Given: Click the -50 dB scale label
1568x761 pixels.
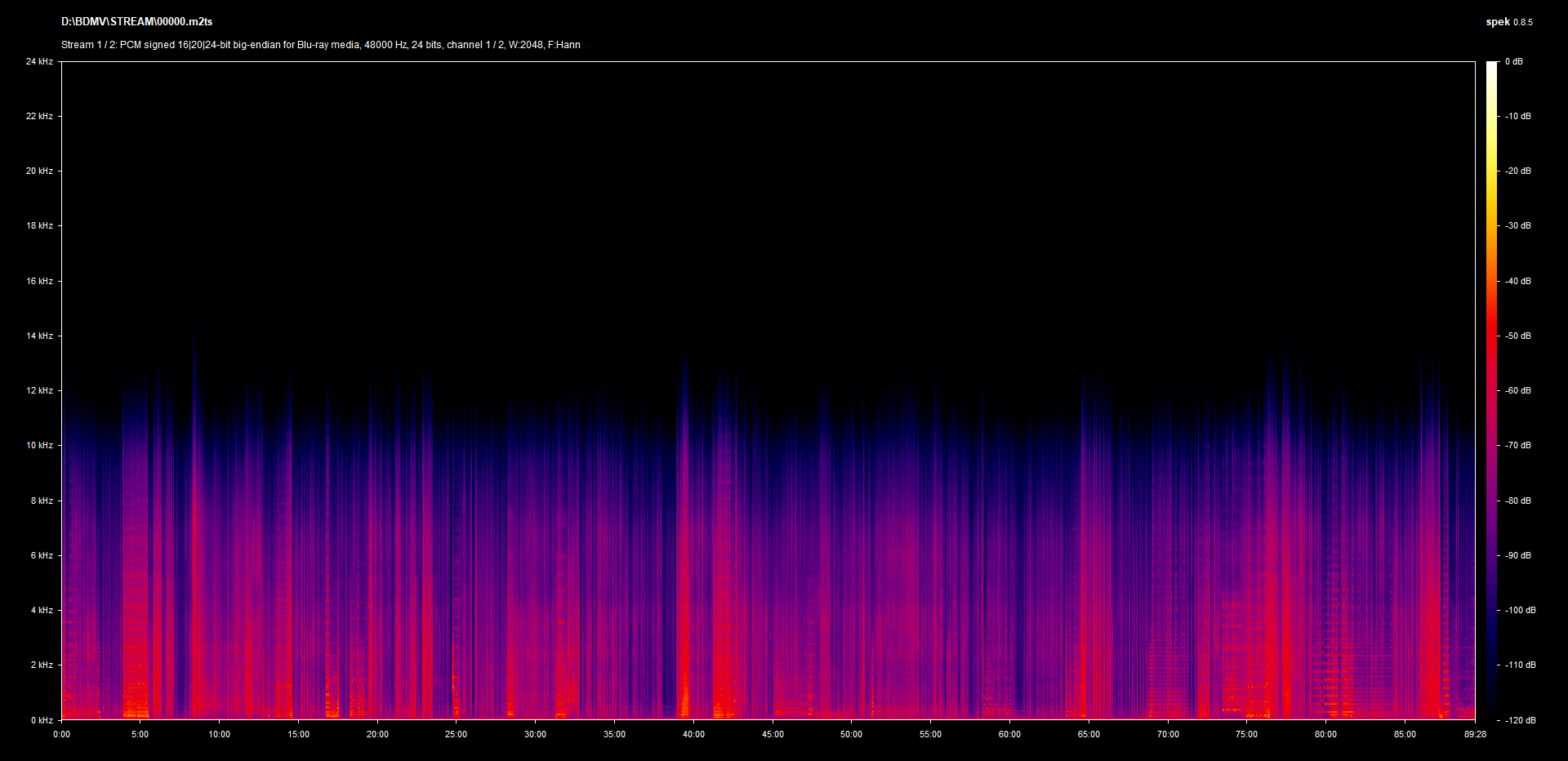Looking at the screenshot, I should click(x=1518, y=336).
